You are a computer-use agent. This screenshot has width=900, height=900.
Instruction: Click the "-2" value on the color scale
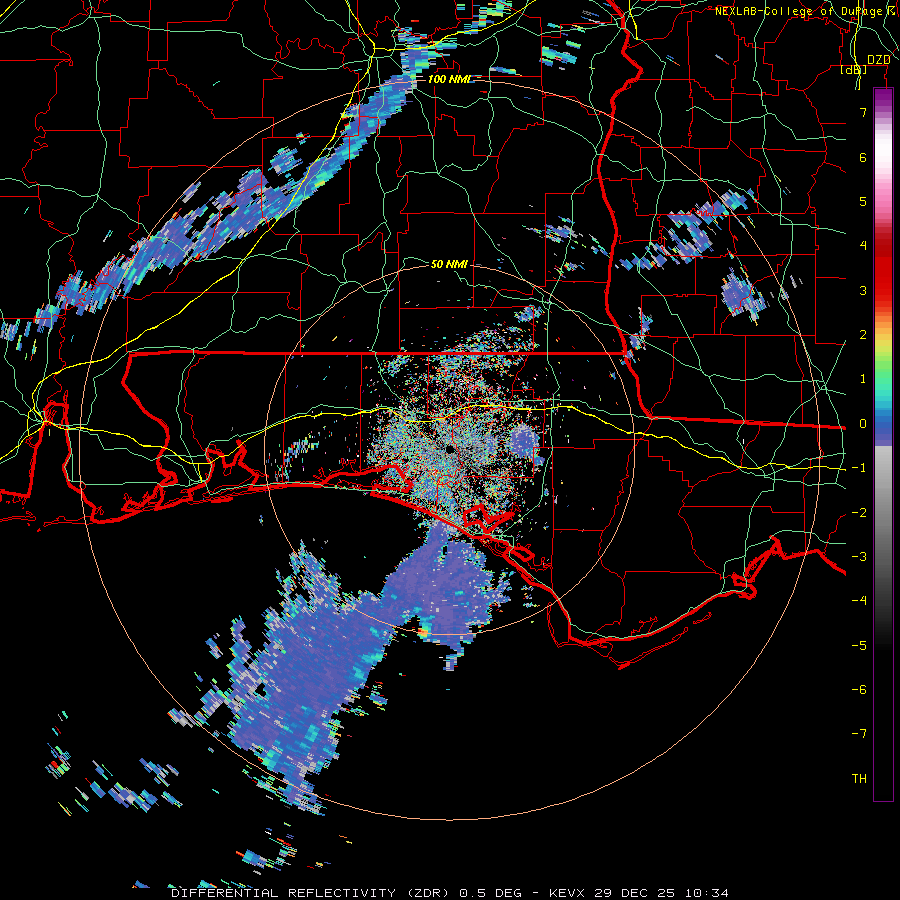(x=859, y=513)
